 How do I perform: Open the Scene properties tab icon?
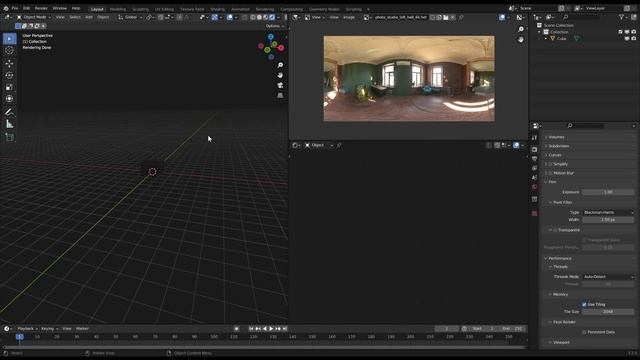[534, 178]
